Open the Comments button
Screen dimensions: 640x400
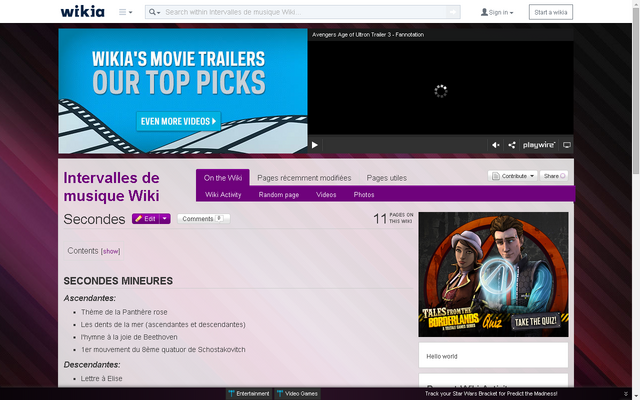click(x=203, y=219)
